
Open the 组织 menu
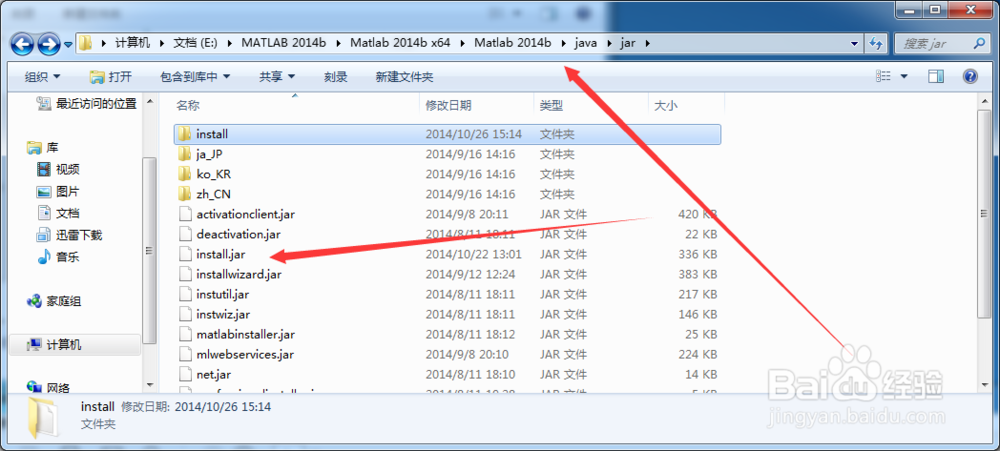(x=42, y=77)
